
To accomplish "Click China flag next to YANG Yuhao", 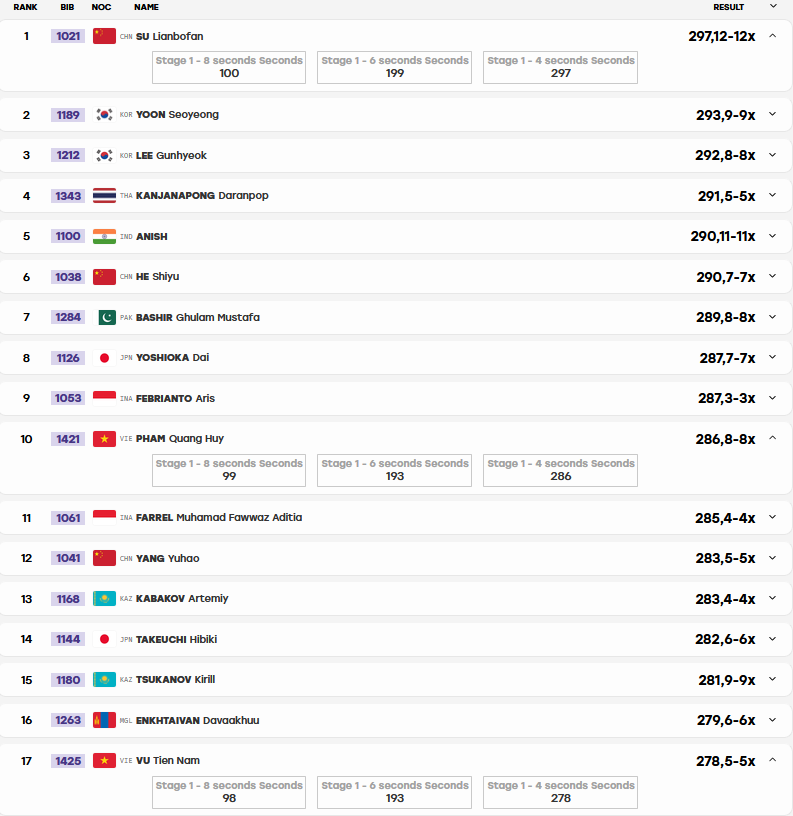I will click(104, 558).
